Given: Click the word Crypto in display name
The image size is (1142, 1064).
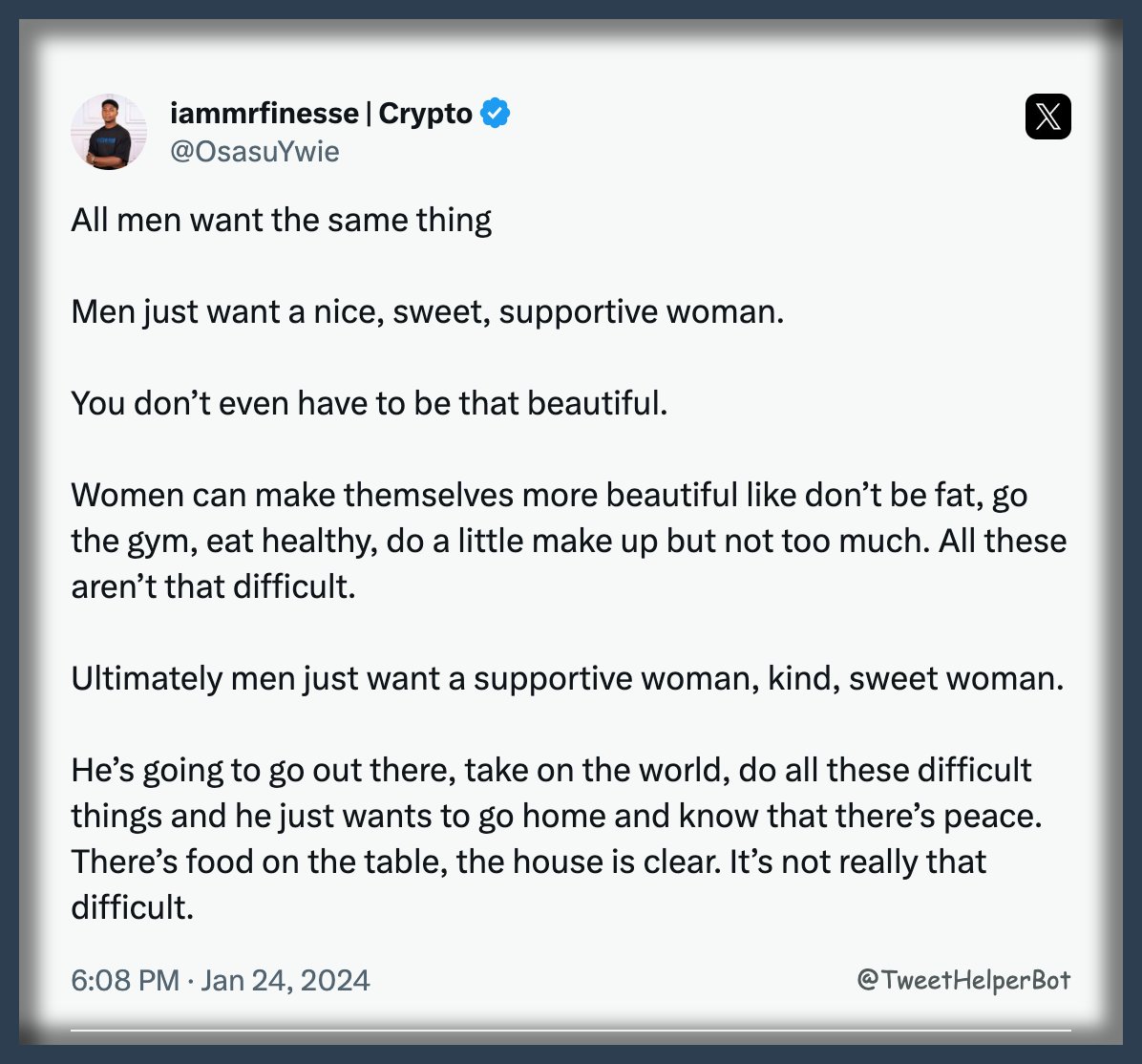Looking at the screenshot, I should pos(425,113).
